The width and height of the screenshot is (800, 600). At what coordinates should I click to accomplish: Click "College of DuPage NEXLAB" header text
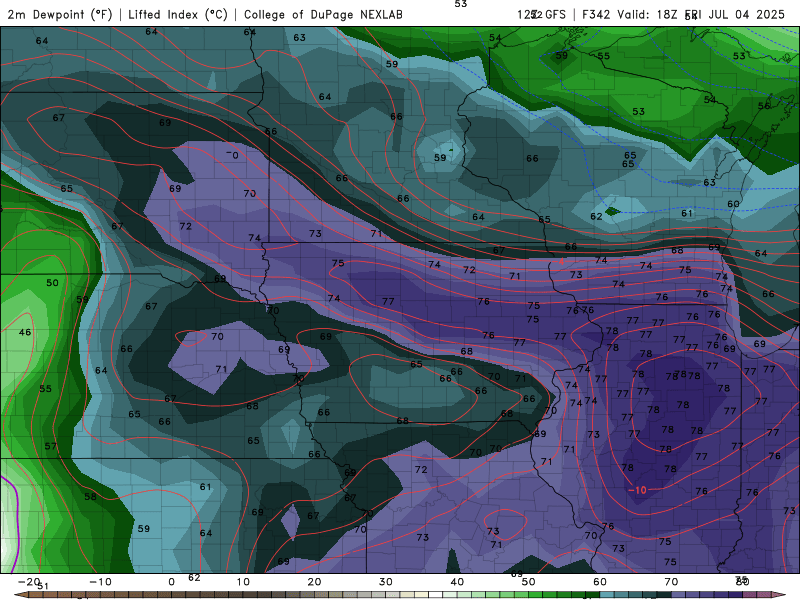[323, 15]
